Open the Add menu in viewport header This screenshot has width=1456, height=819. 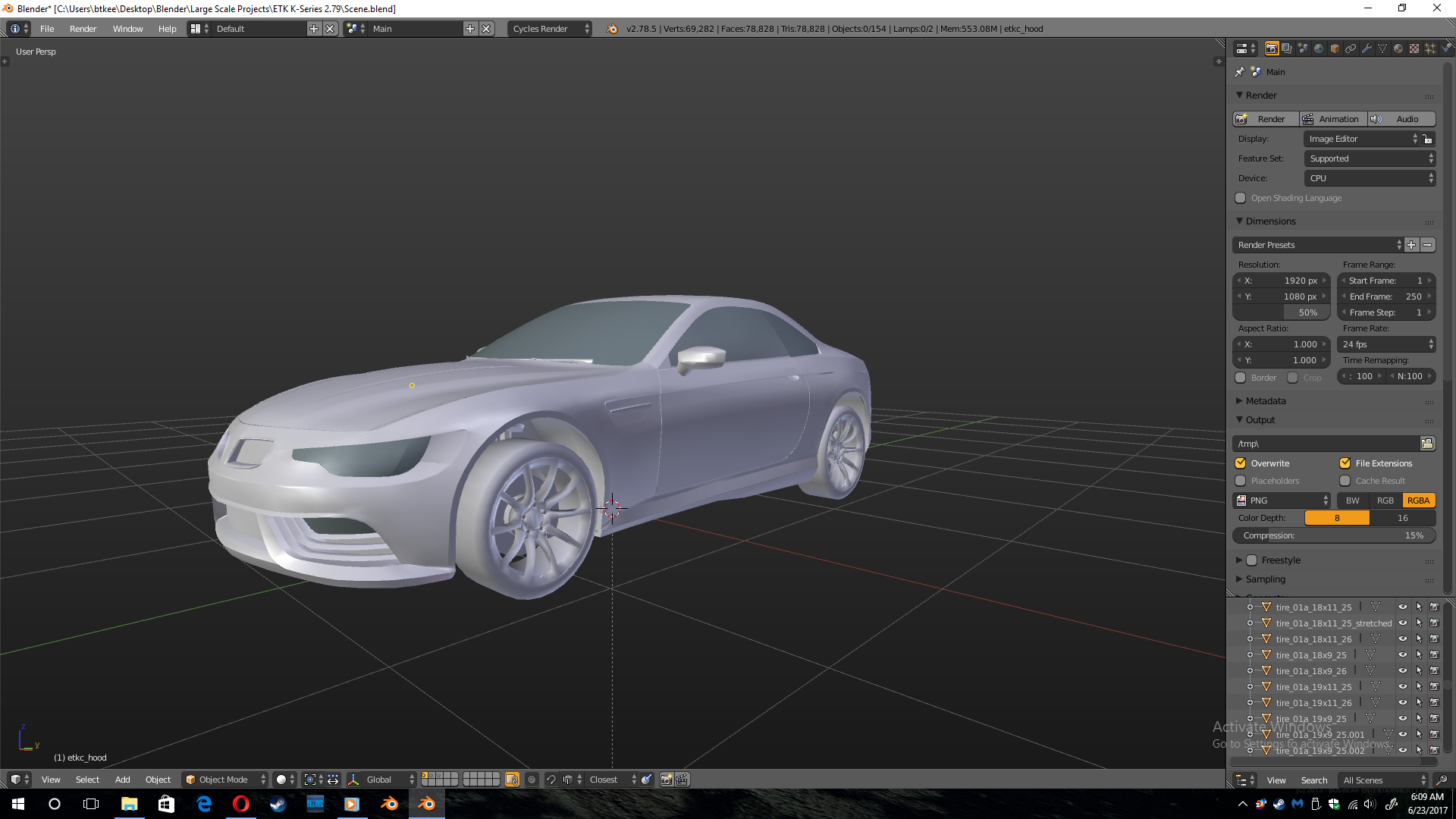click(x=122, y=780)
